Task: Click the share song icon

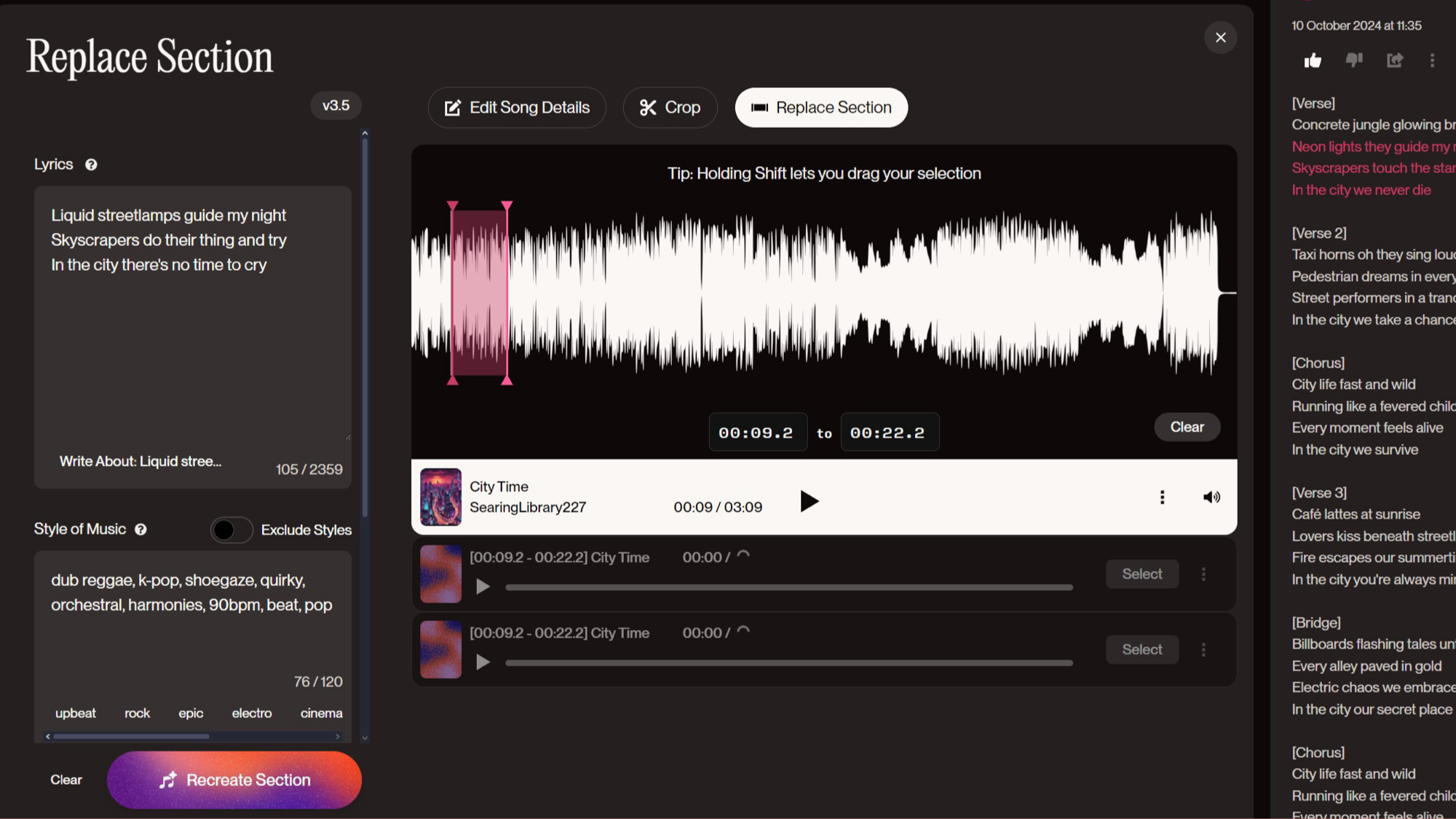Action: point(1394,60)
